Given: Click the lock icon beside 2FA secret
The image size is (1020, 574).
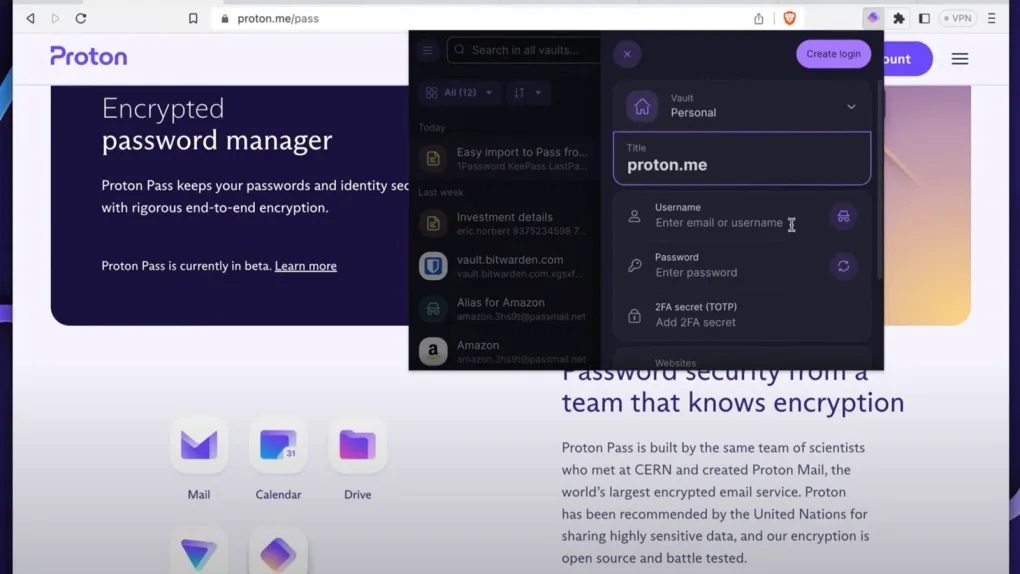Looking at the screenshot, I should point(634,316).
